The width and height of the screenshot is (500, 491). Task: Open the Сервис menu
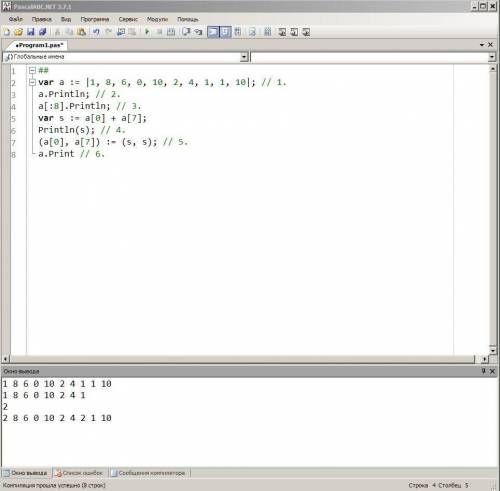coord(128,19)
